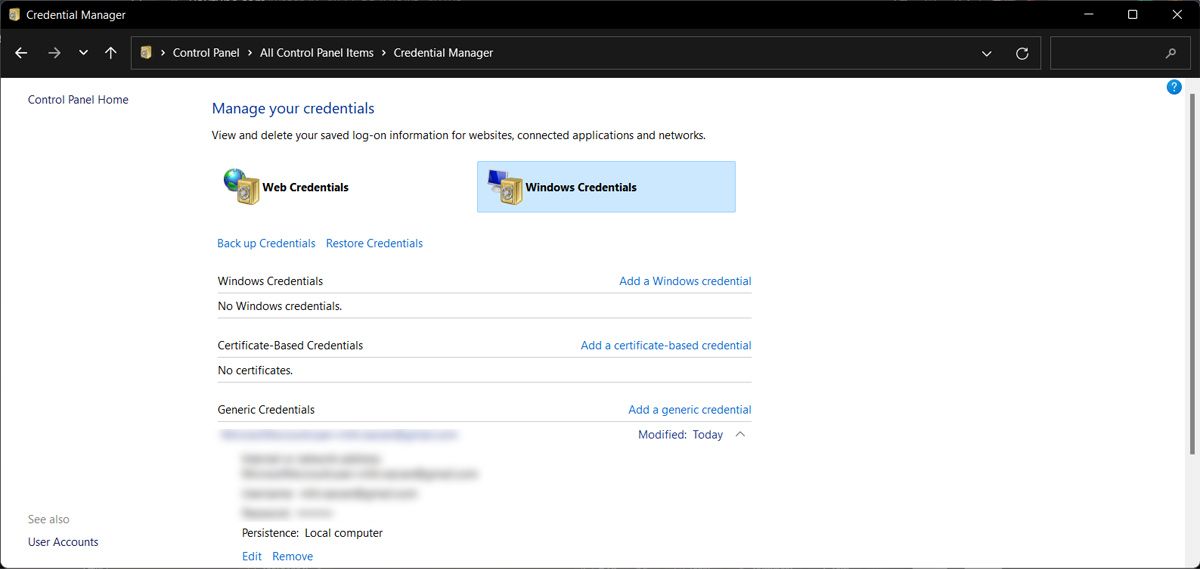The image size is (1200, 569).
Task: Click the Windows Credentials safe icon
Action: click(504, 186)
